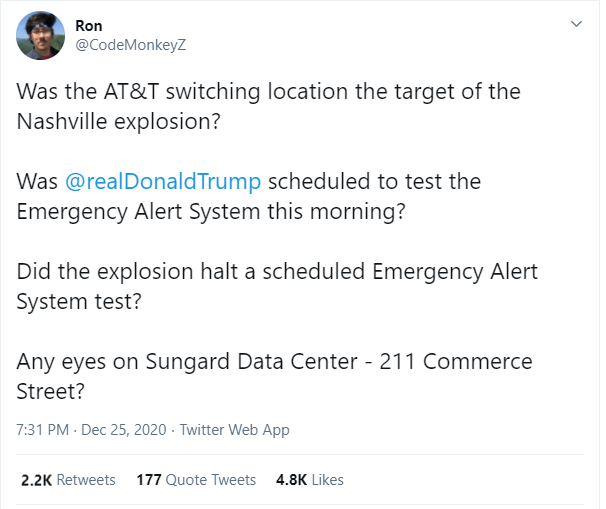Show the 4.8K Likes list
606x509 pixels.
(x=309, y=480)
